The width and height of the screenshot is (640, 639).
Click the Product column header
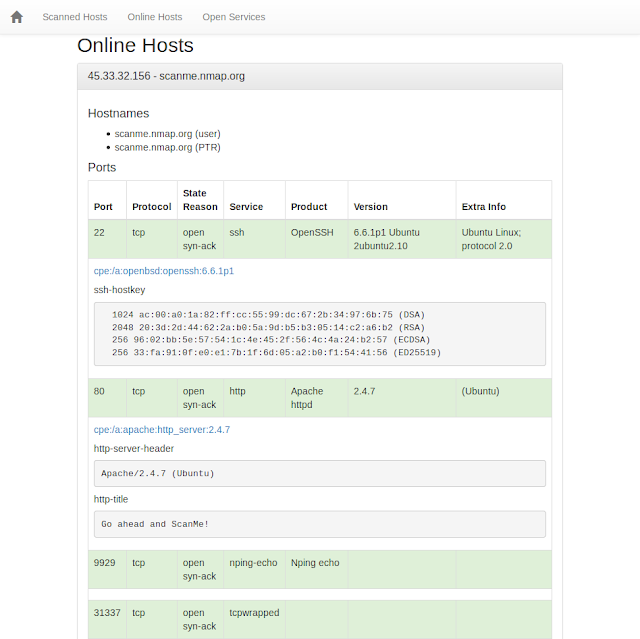pyautogui.click(x=317, y=200)
